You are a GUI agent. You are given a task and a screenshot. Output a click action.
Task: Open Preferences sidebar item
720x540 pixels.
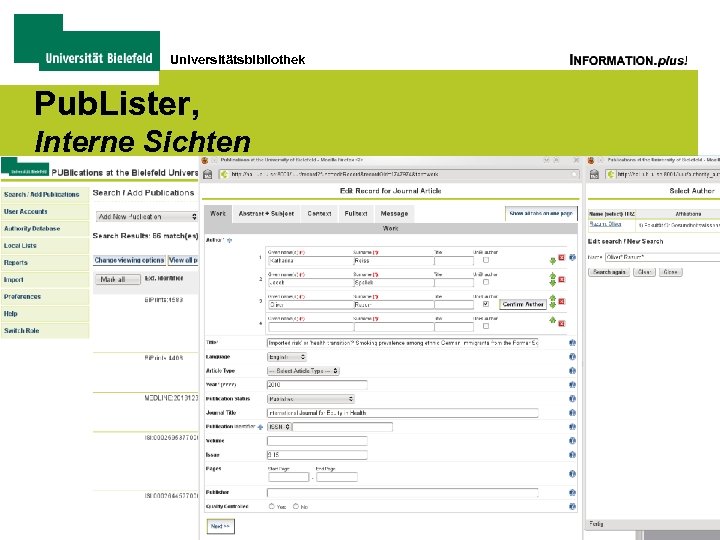[x=45, y=297]
